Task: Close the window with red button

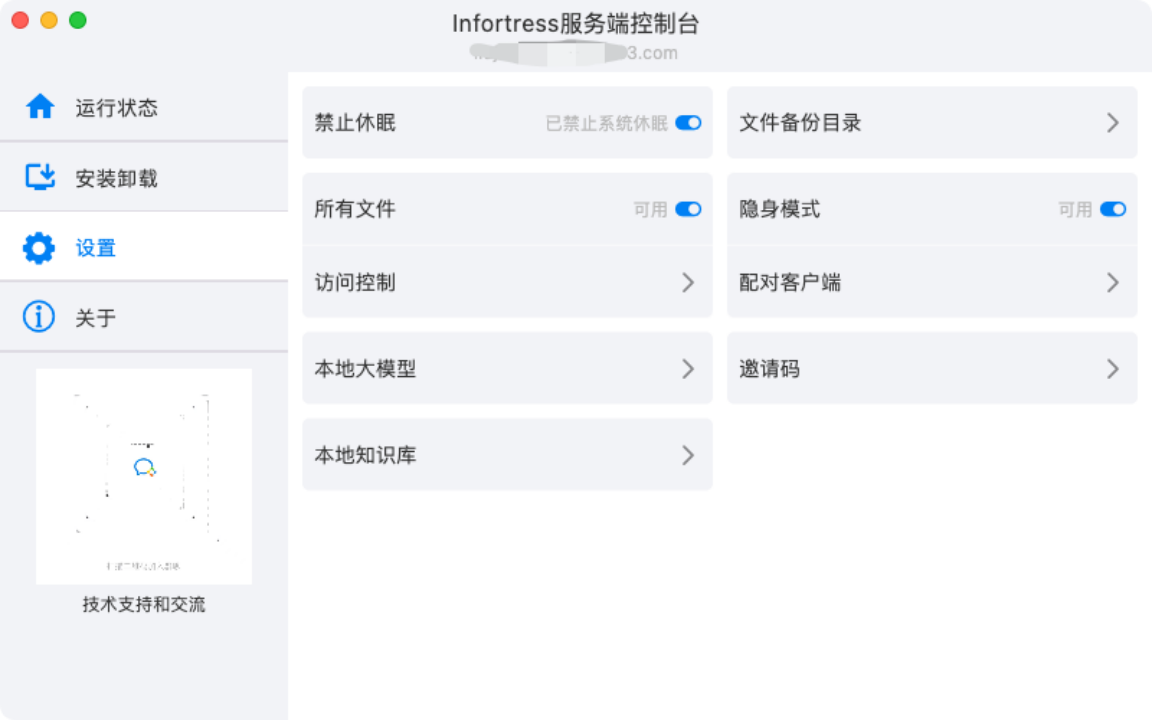Action: (x=21, y=21)
